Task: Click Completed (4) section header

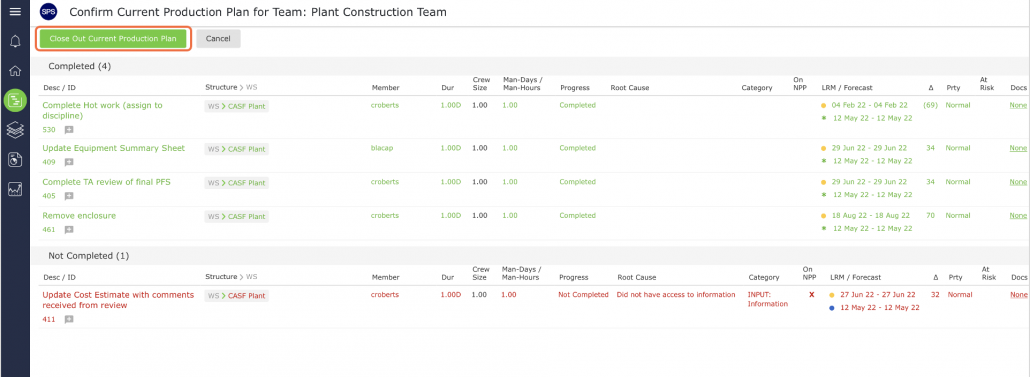Action: click(x=79, y=66)
